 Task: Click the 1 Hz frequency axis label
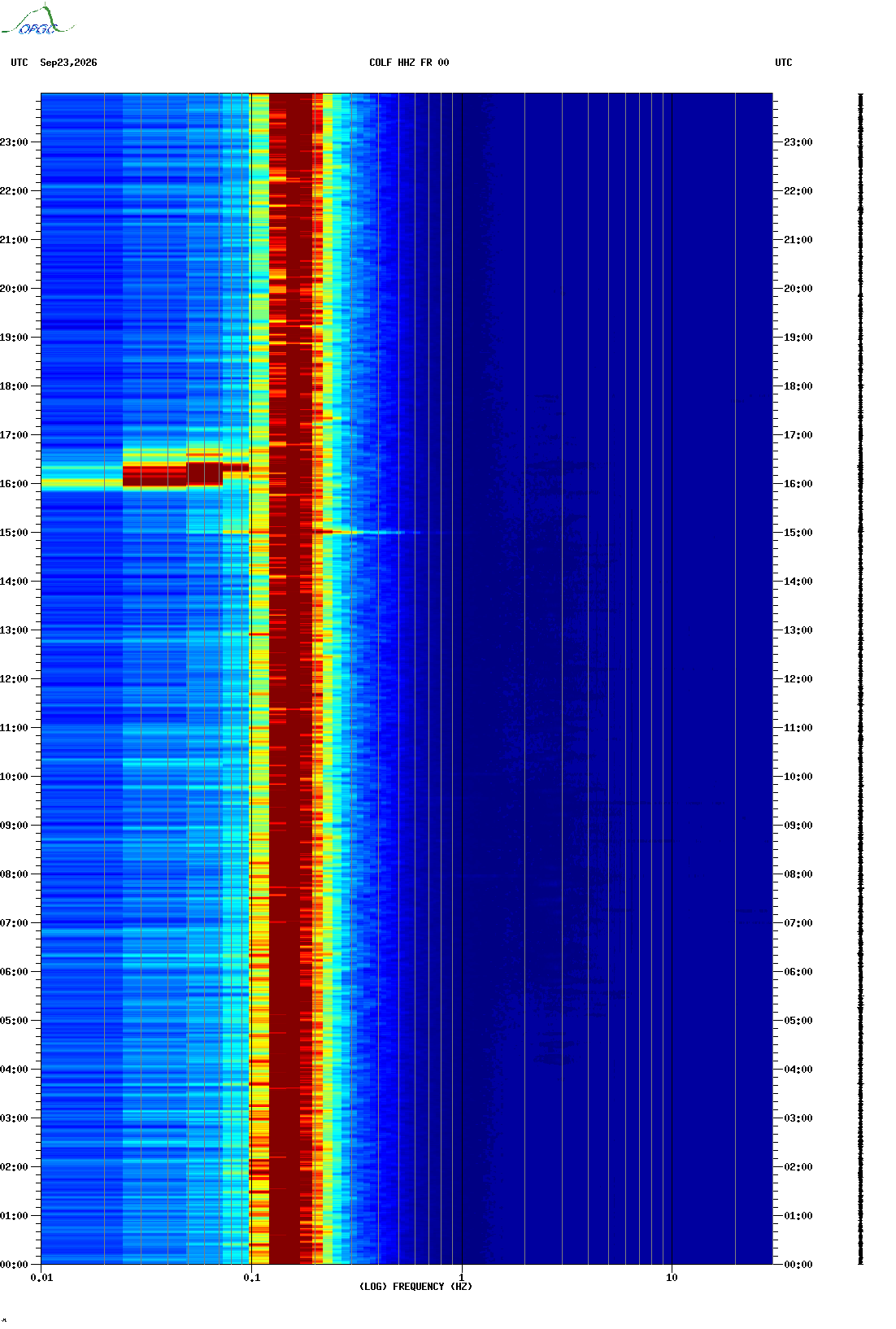coord(462,1278)
